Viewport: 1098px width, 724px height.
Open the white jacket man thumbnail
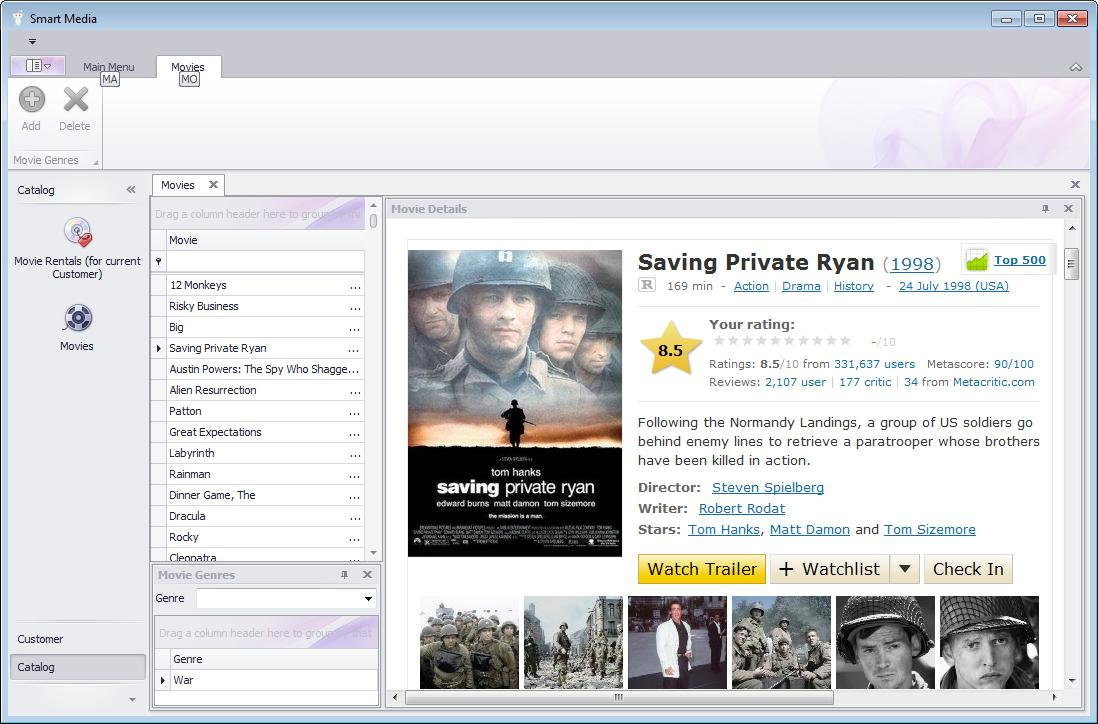pos(677,642)
